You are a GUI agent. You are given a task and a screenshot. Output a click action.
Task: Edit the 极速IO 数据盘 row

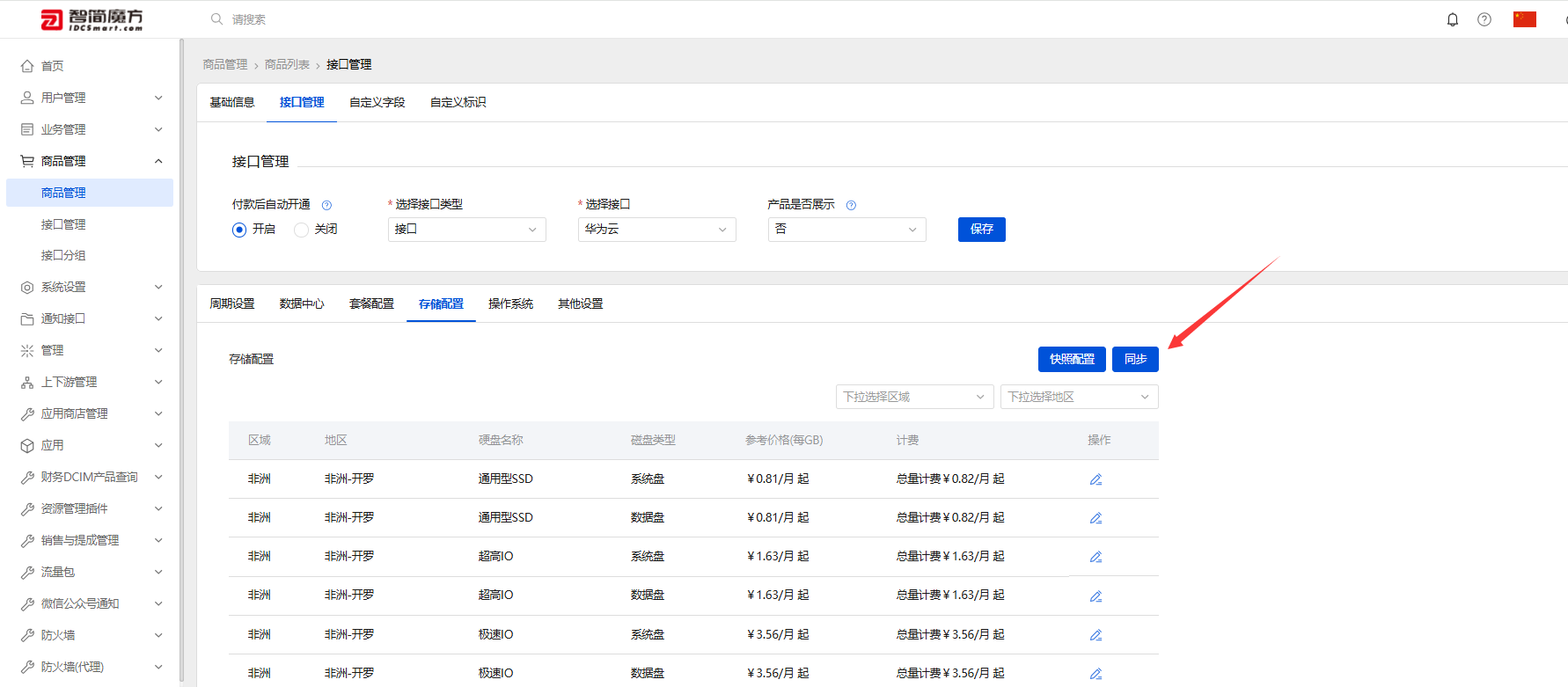point(1095,674)
